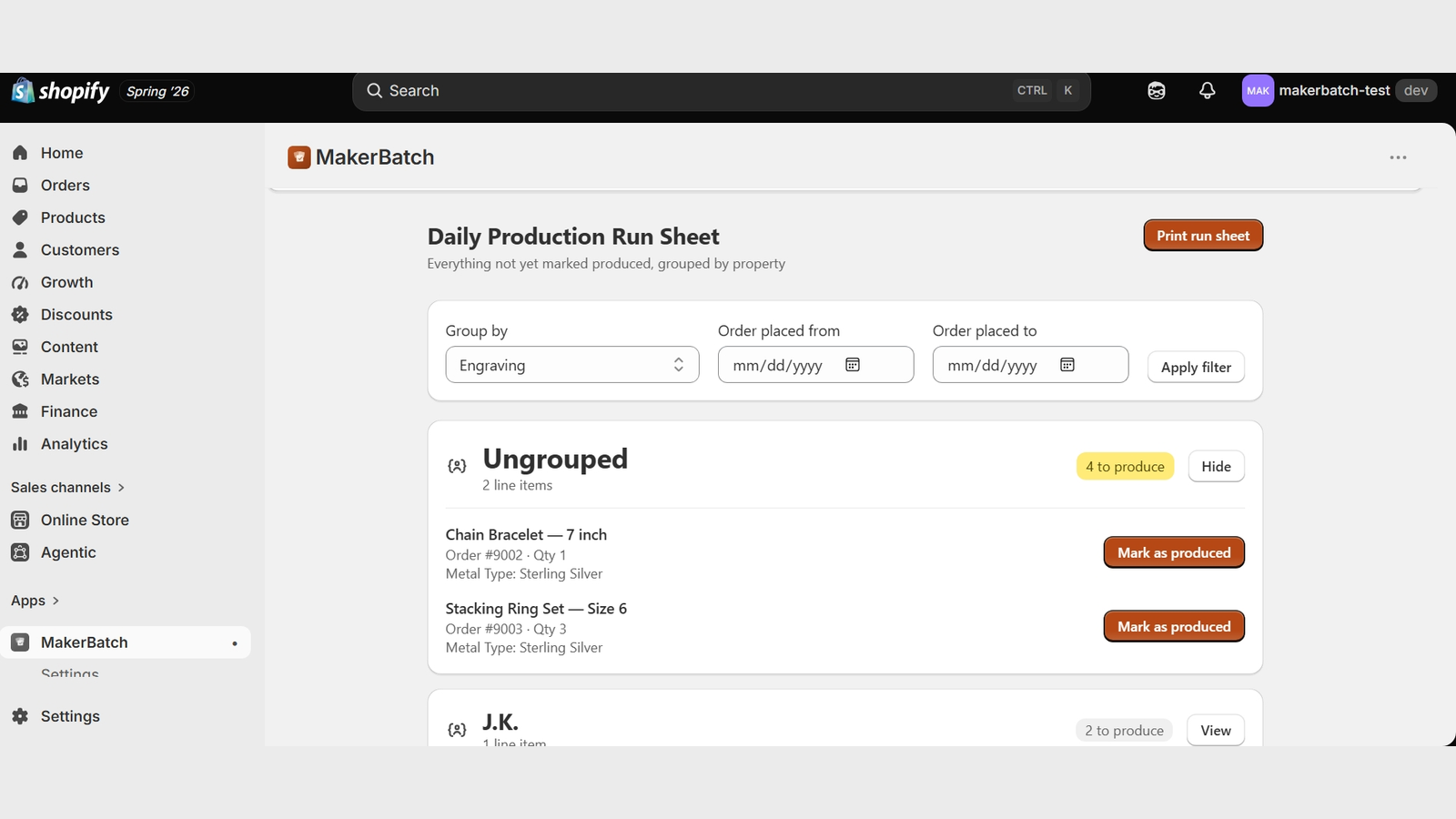
Task: Click the Online Store icon
Action: 20,520
